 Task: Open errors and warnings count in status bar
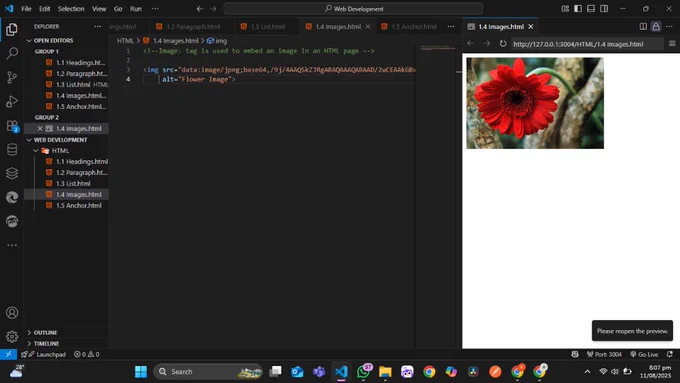tap(86, 354)
